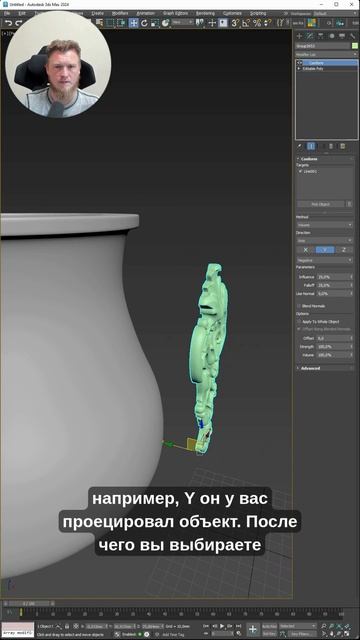Viewport: 360px width, 640px height.
Task: Open the Edit menu
Action: (22, 13)
